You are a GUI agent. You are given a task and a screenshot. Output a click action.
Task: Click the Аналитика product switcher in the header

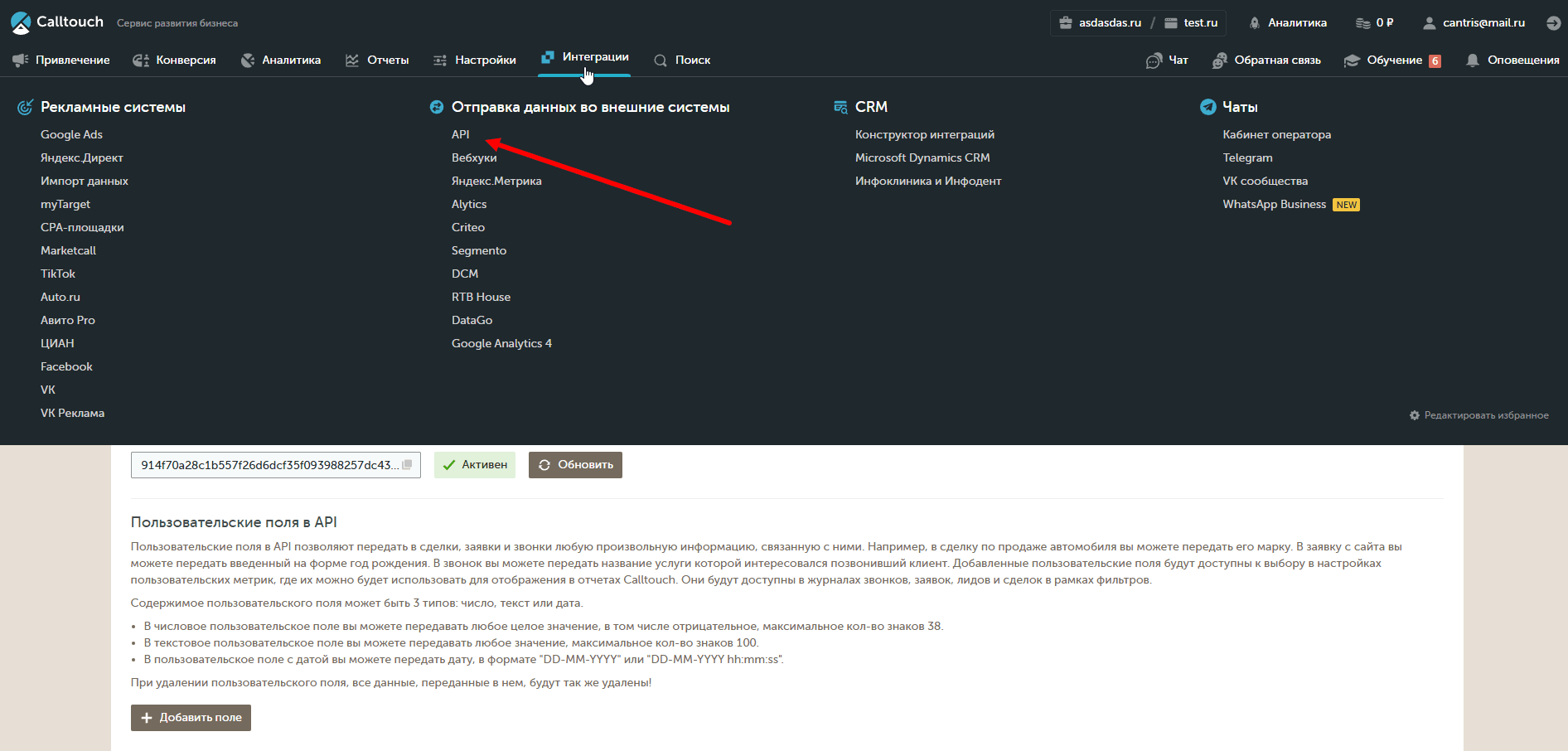pos(1288,23)
